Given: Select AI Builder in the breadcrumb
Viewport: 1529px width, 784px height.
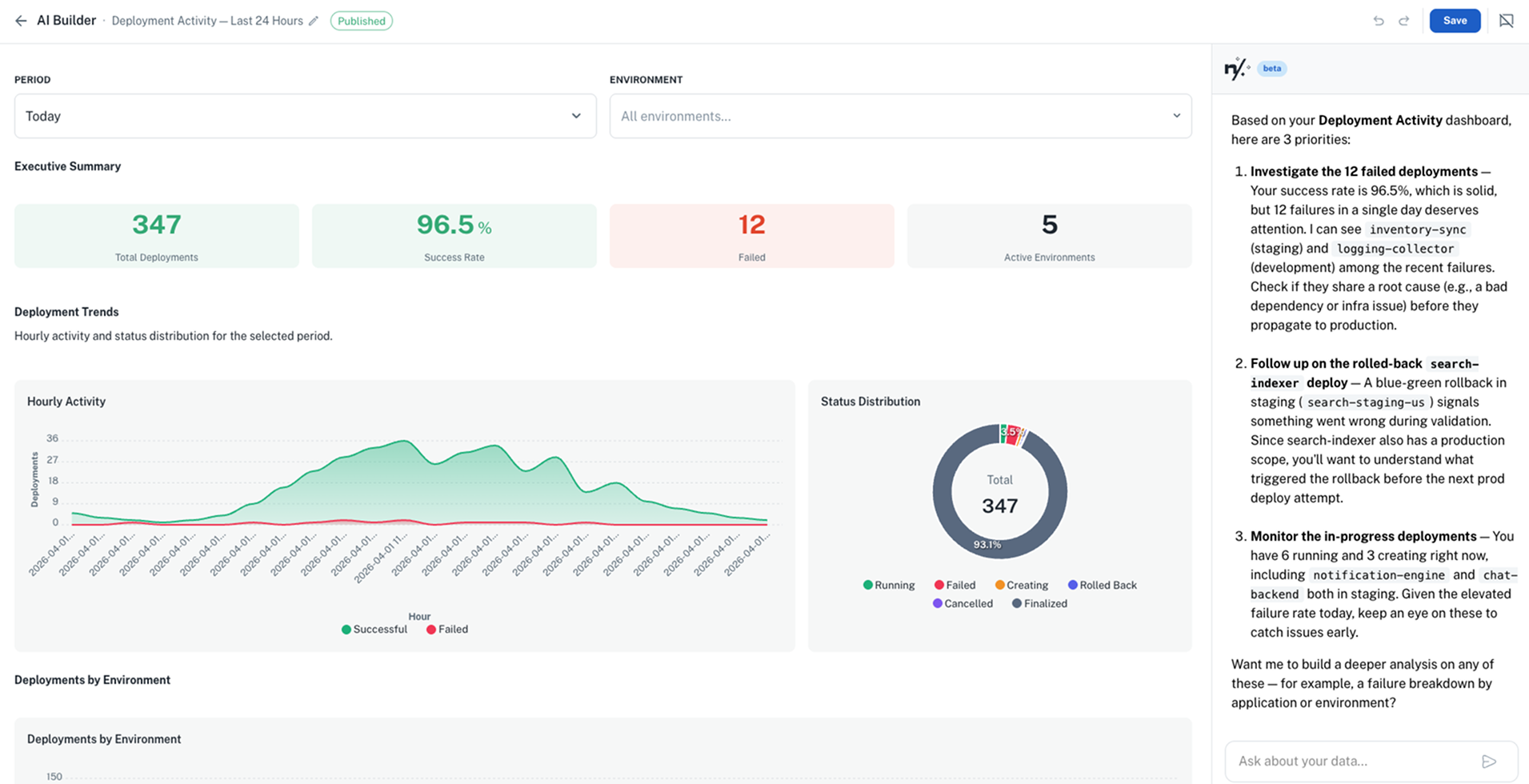Looking at the screenshot, I should pyautogui.click(x=67, y=21).
